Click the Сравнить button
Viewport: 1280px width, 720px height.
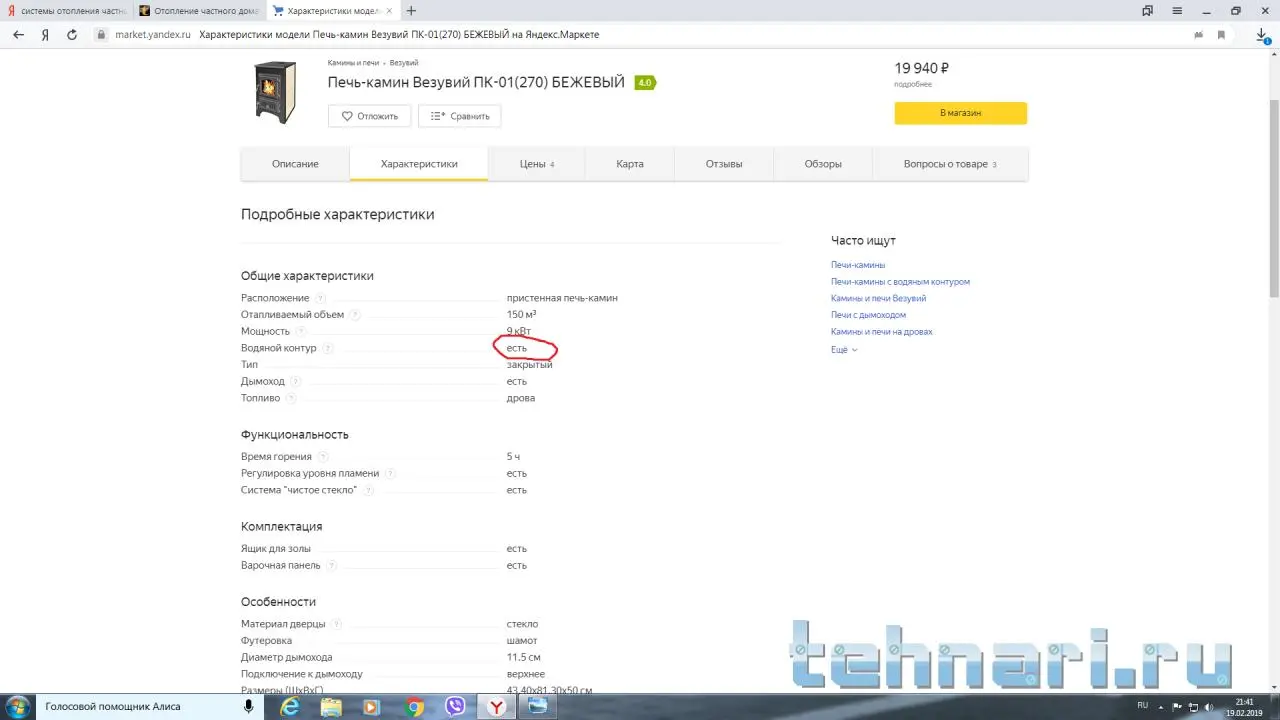click(460, 116)
